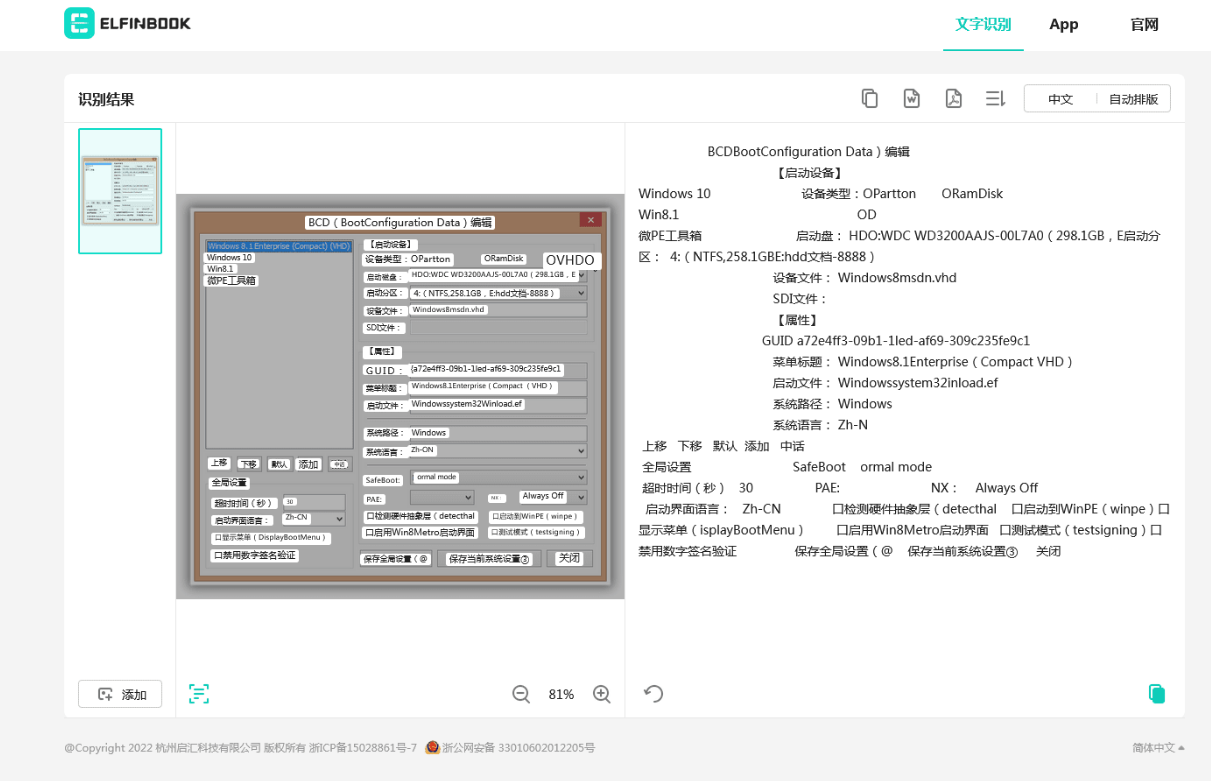The width and height of the screenshot is (1211, 781).
Task: Zoom in on the scanned image
Action: (602, 694)
